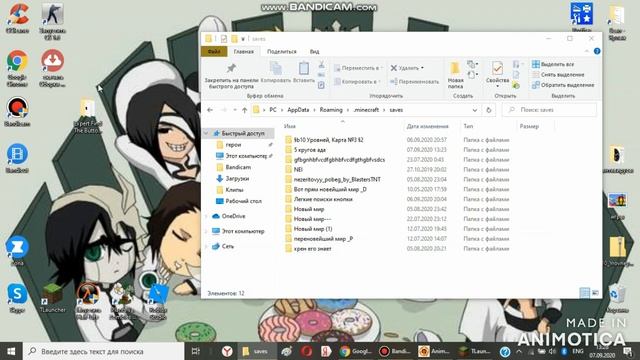The image size is (640, 360).
Task: Click the Имя (Name) column header
Action: pyautogui.click(x=289, y=126)
